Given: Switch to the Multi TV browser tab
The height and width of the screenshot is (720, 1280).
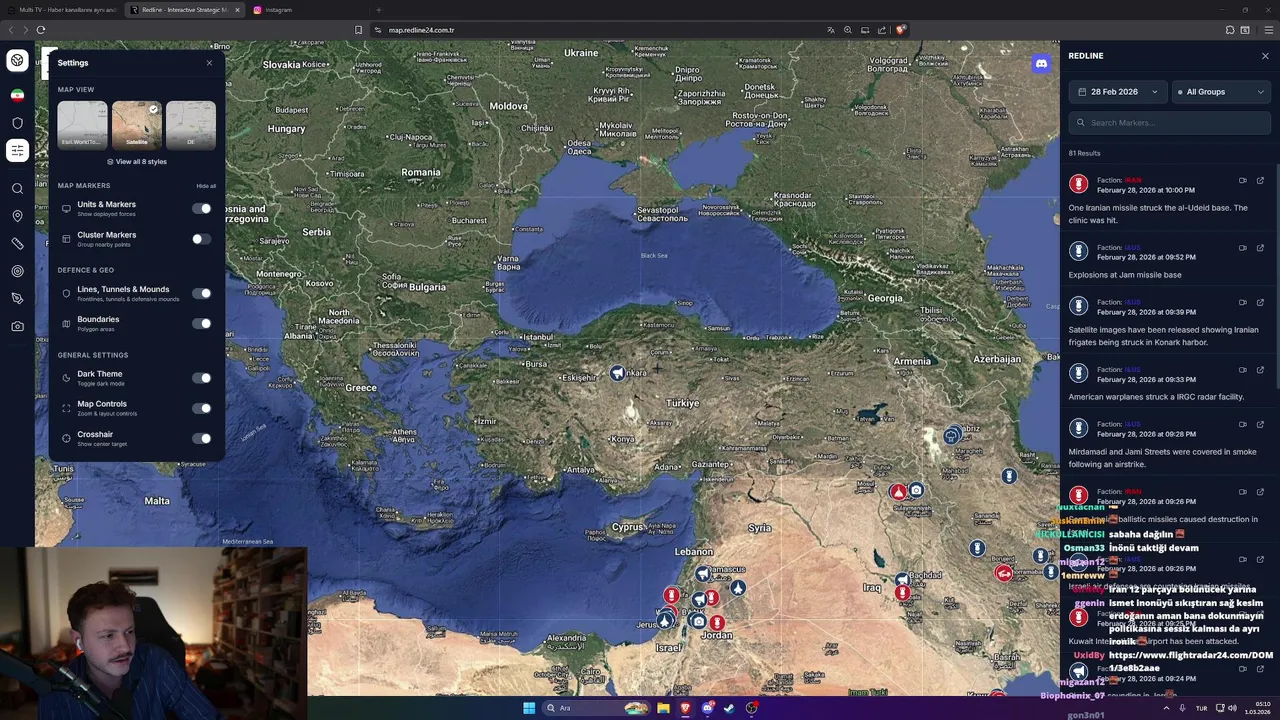Looking at the screenshot, I should click(x=64, y=10).
